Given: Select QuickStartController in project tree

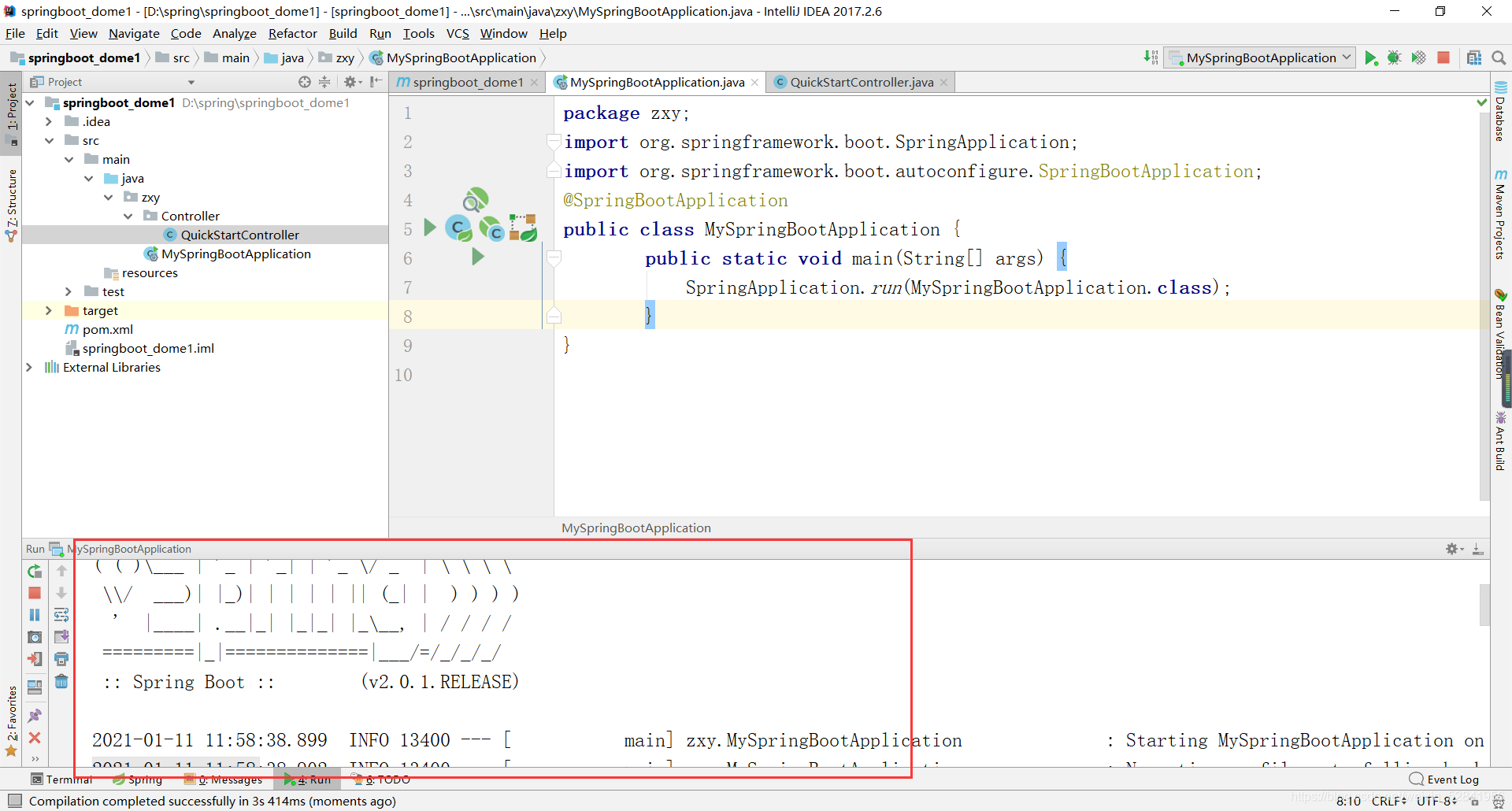Looking at the screenshot, I should (x=239, y=235).
